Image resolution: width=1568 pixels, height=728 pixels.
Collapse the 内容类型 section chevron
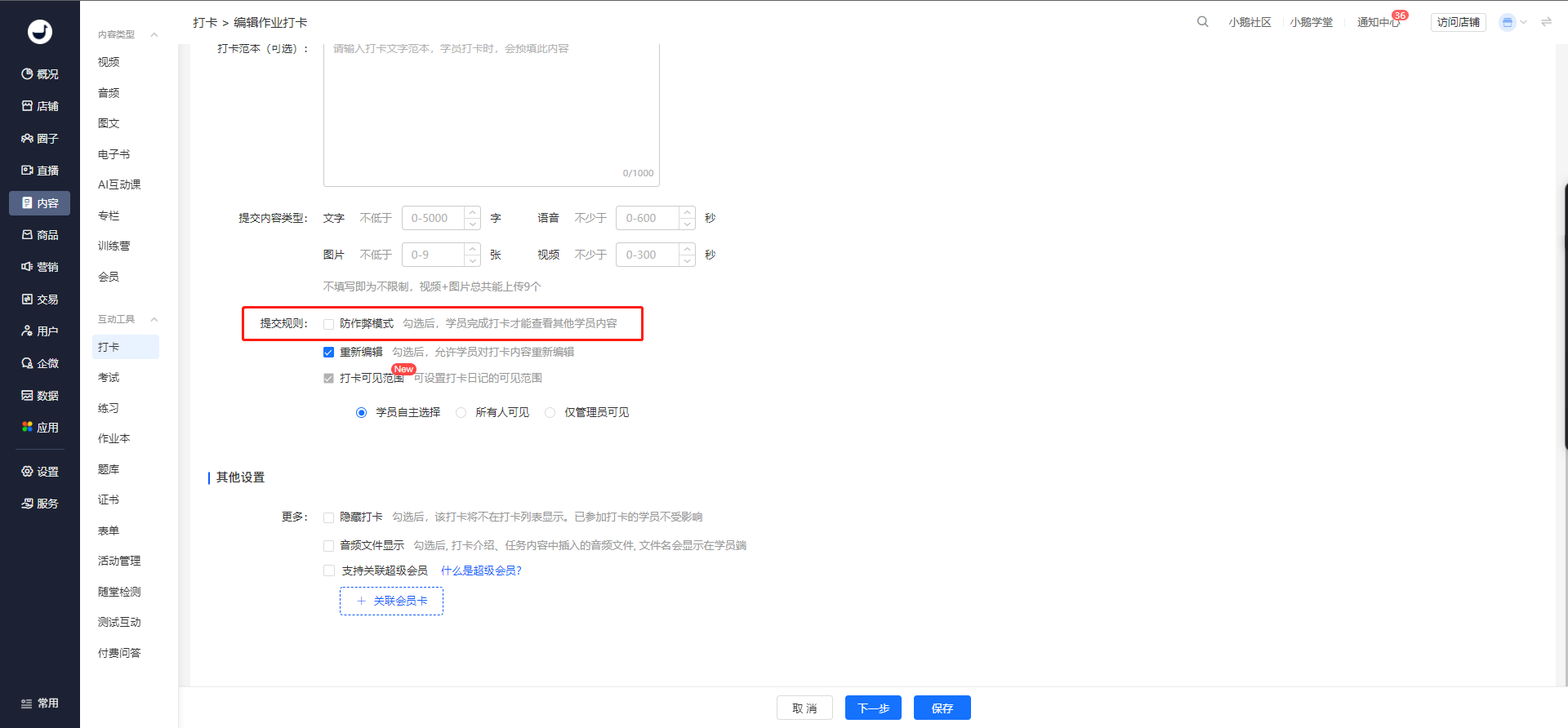click(x=154, y=34)
